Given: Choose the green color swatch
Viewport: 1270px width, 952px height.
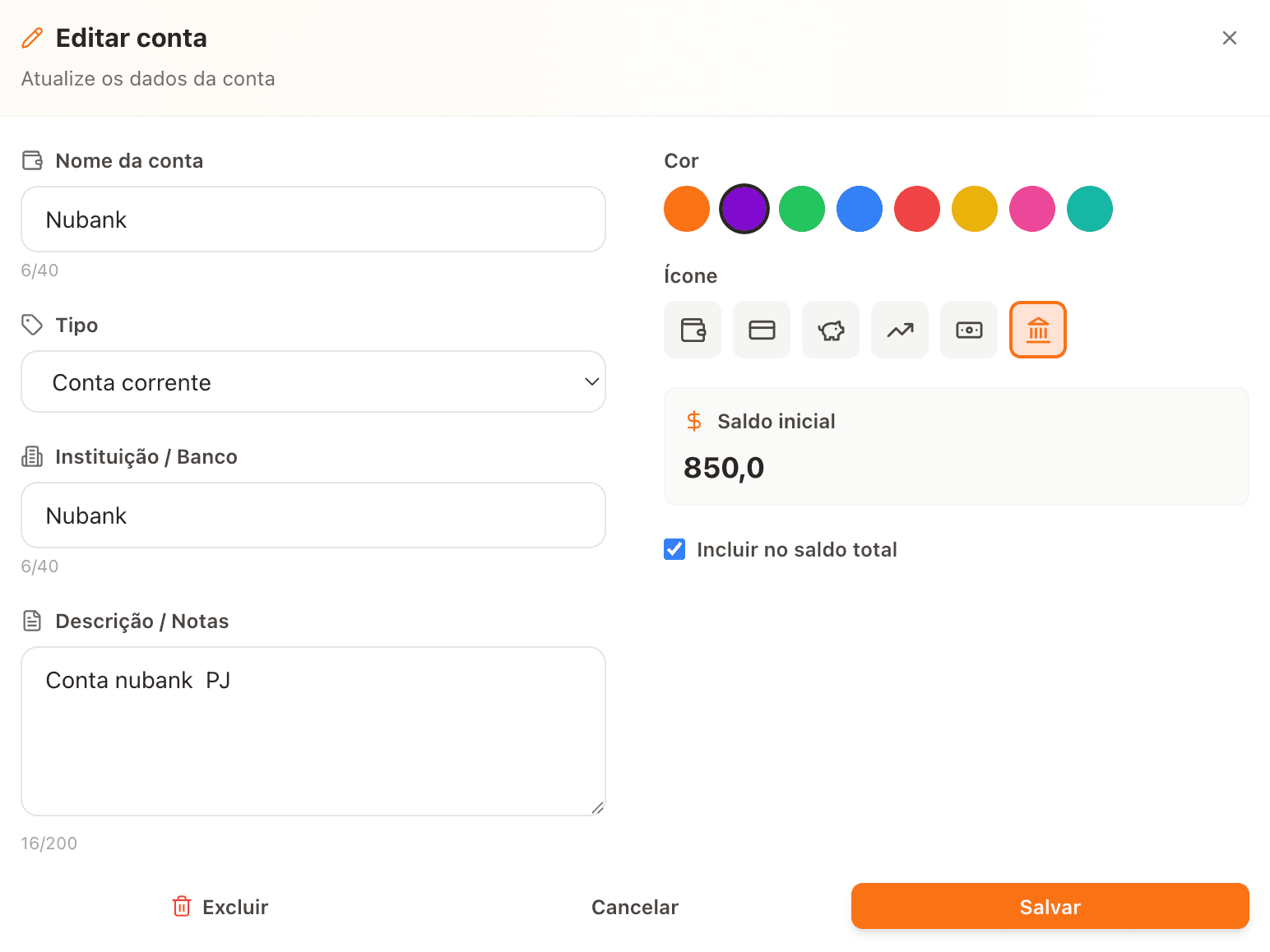Looking at the screenshot, I should click(x=802, y=209).
